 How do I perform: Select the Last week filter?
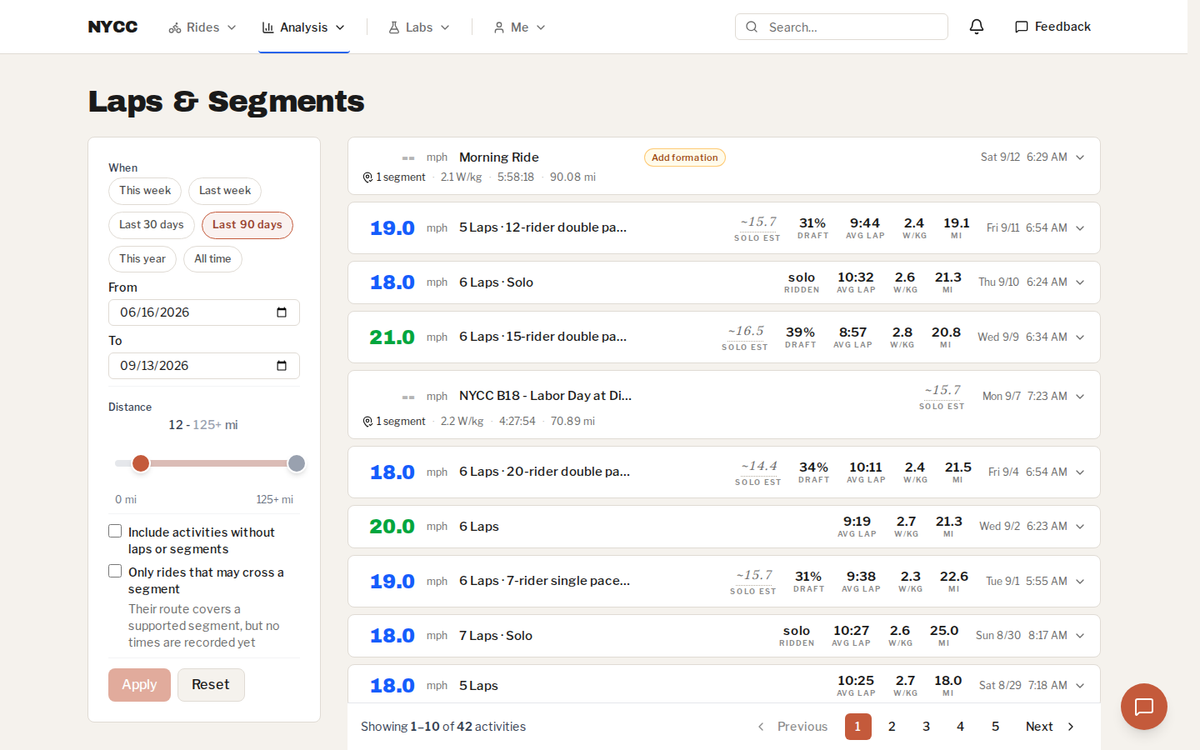(x=225, y=191)
